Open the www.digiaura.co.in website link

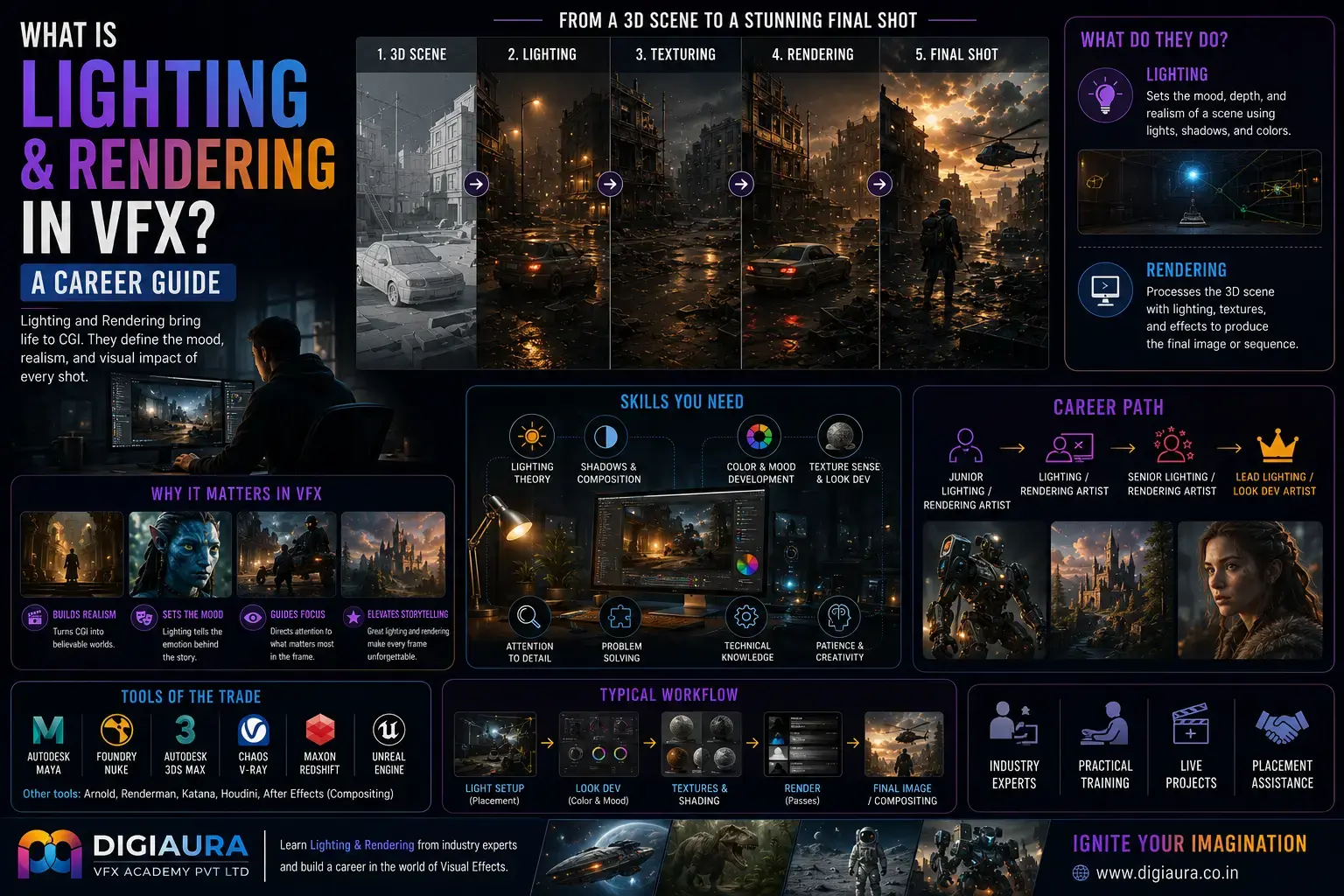[x=1167, y=872]
